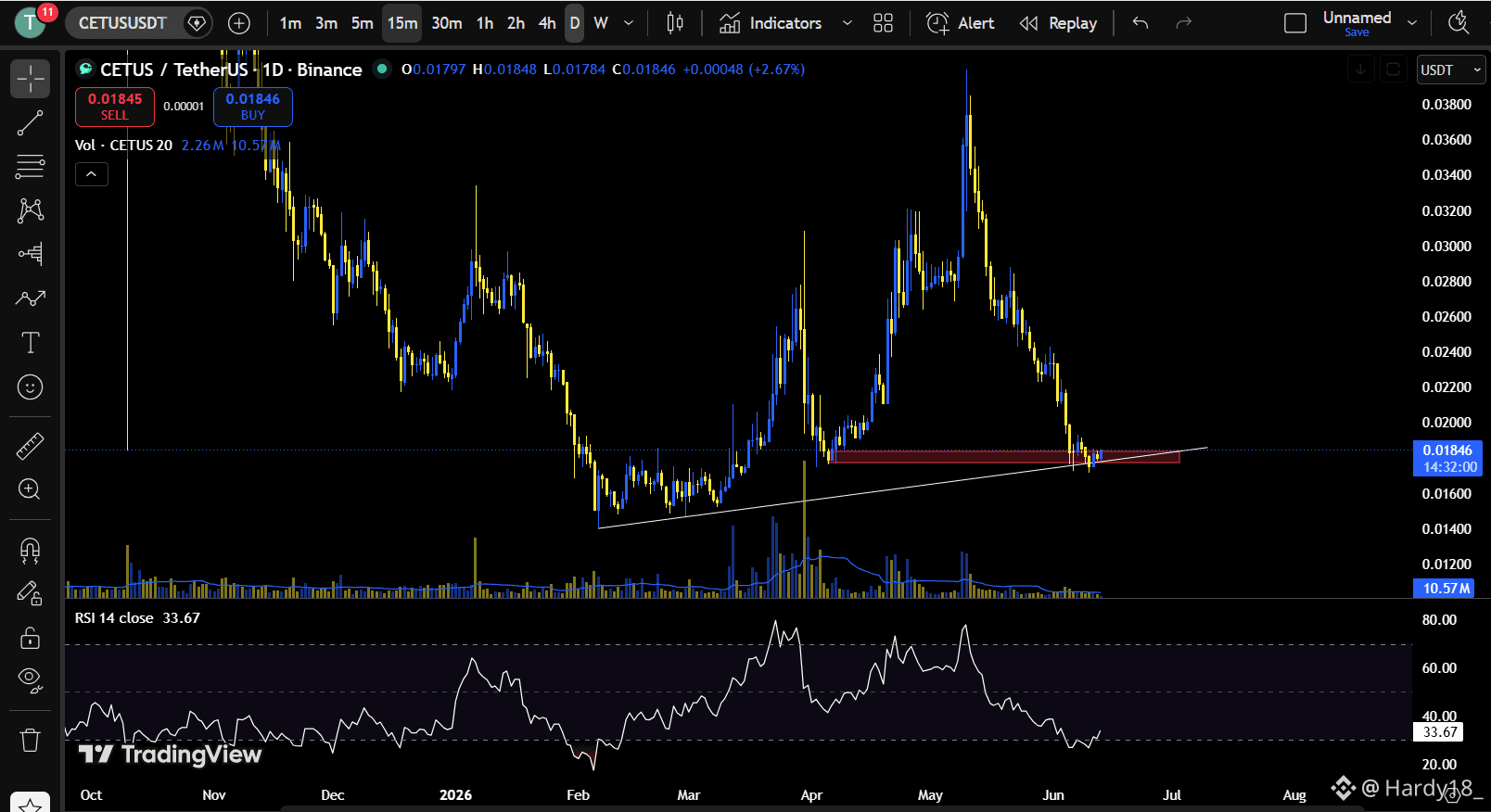Click the 2026 label on time axis
This screenshot has height=812, width=1491.
click(455, 795)
